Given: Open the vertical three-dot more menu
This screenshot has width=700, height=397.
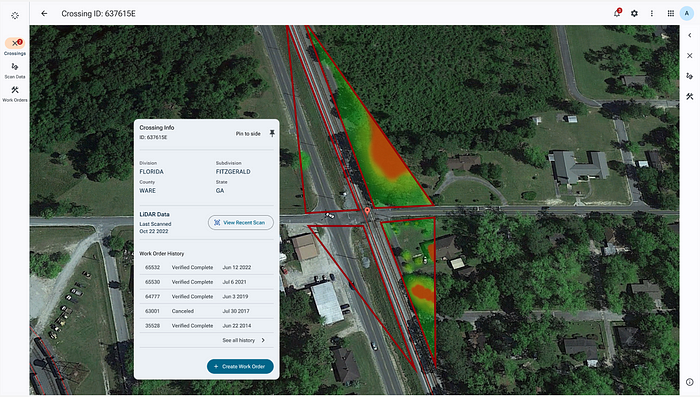Looking at the screenshot, I should click(x=652, y=13).
